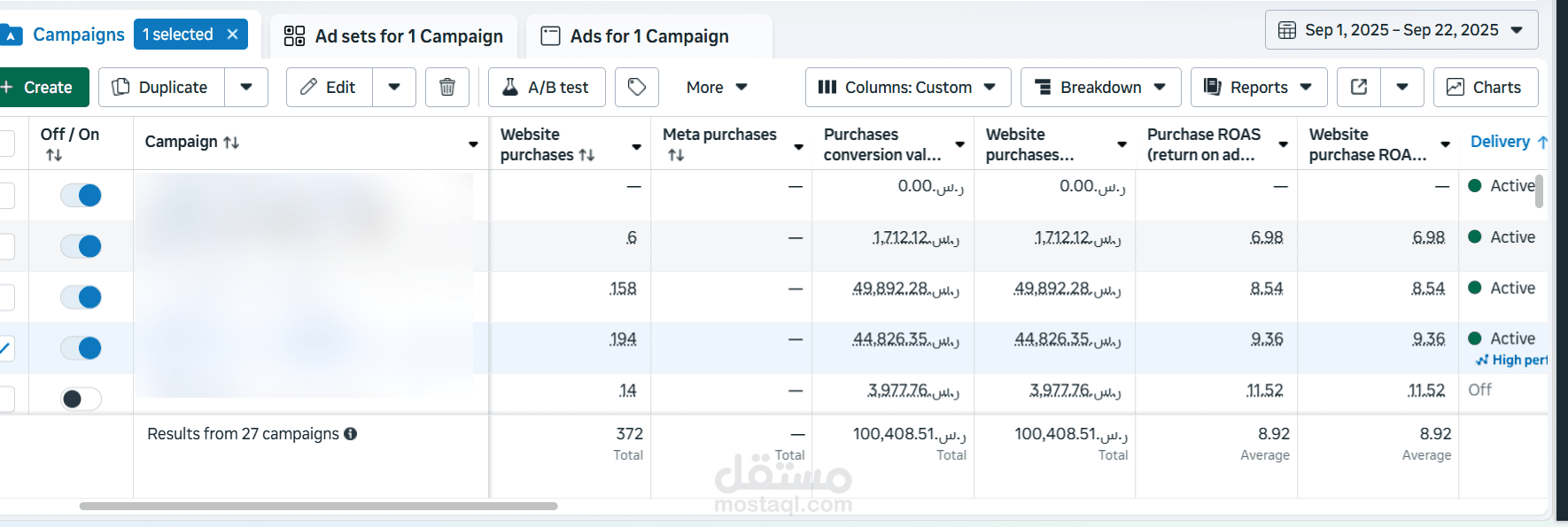Open the Duplicate dropdown arrow
Viewport: 1568px width, 527px height.
click(246, 87)
